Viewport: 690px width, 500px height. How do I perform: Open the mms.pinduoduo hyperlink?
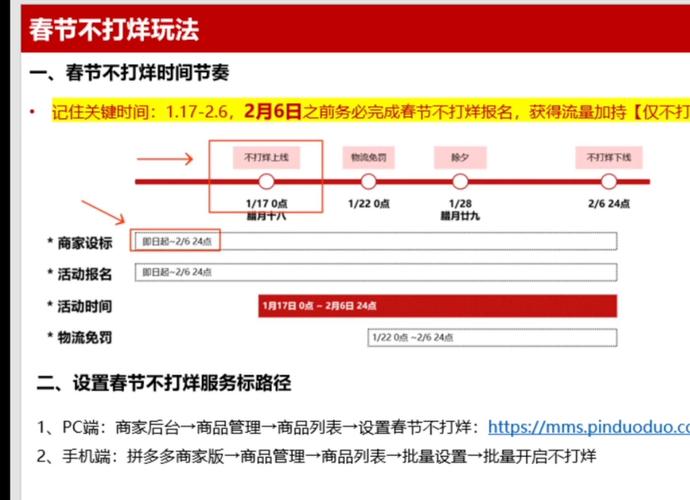[x=589, y=427]
